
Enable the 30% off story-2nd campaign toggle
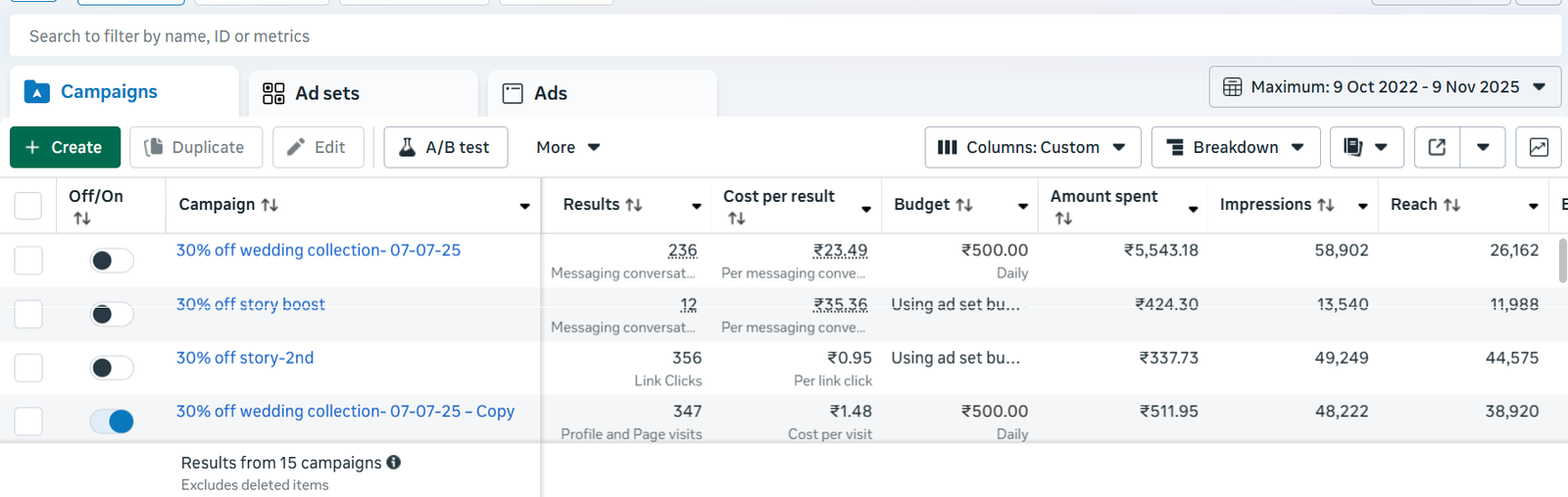112,368
